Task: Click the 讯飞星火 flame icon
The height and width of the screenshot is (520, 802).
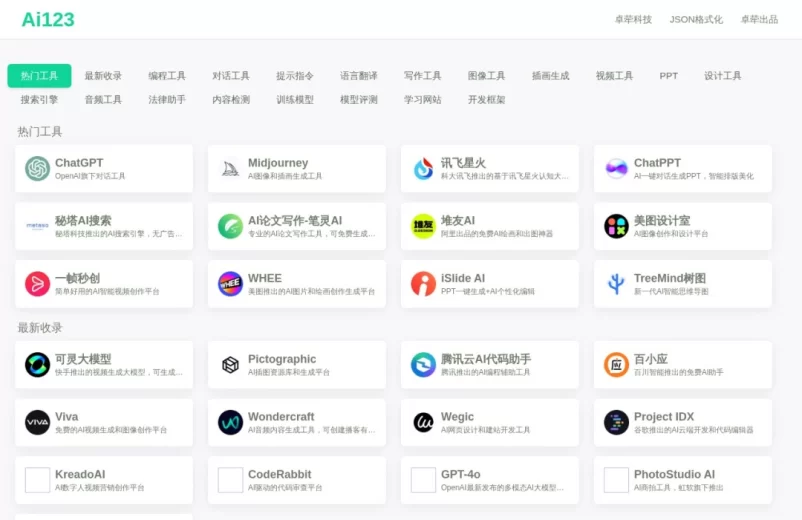Action: [423, 169]
